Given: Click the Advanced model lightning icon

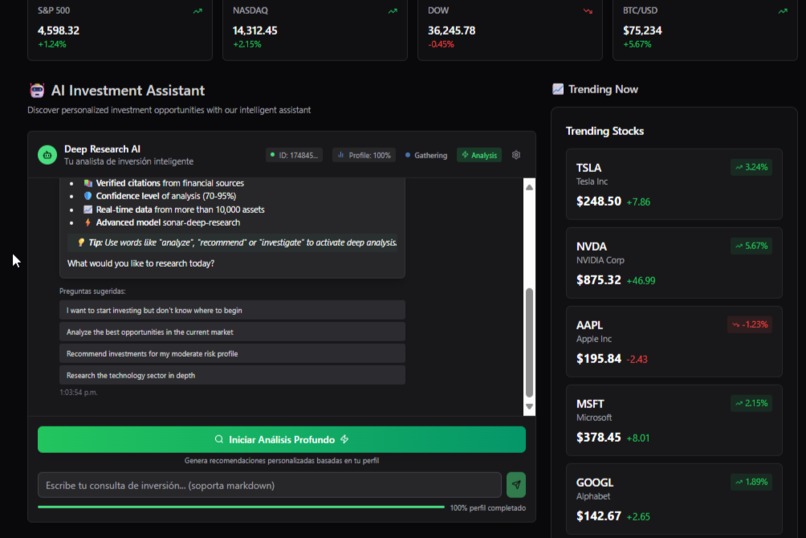Looking at the screenshot, I should click(88, 222).
